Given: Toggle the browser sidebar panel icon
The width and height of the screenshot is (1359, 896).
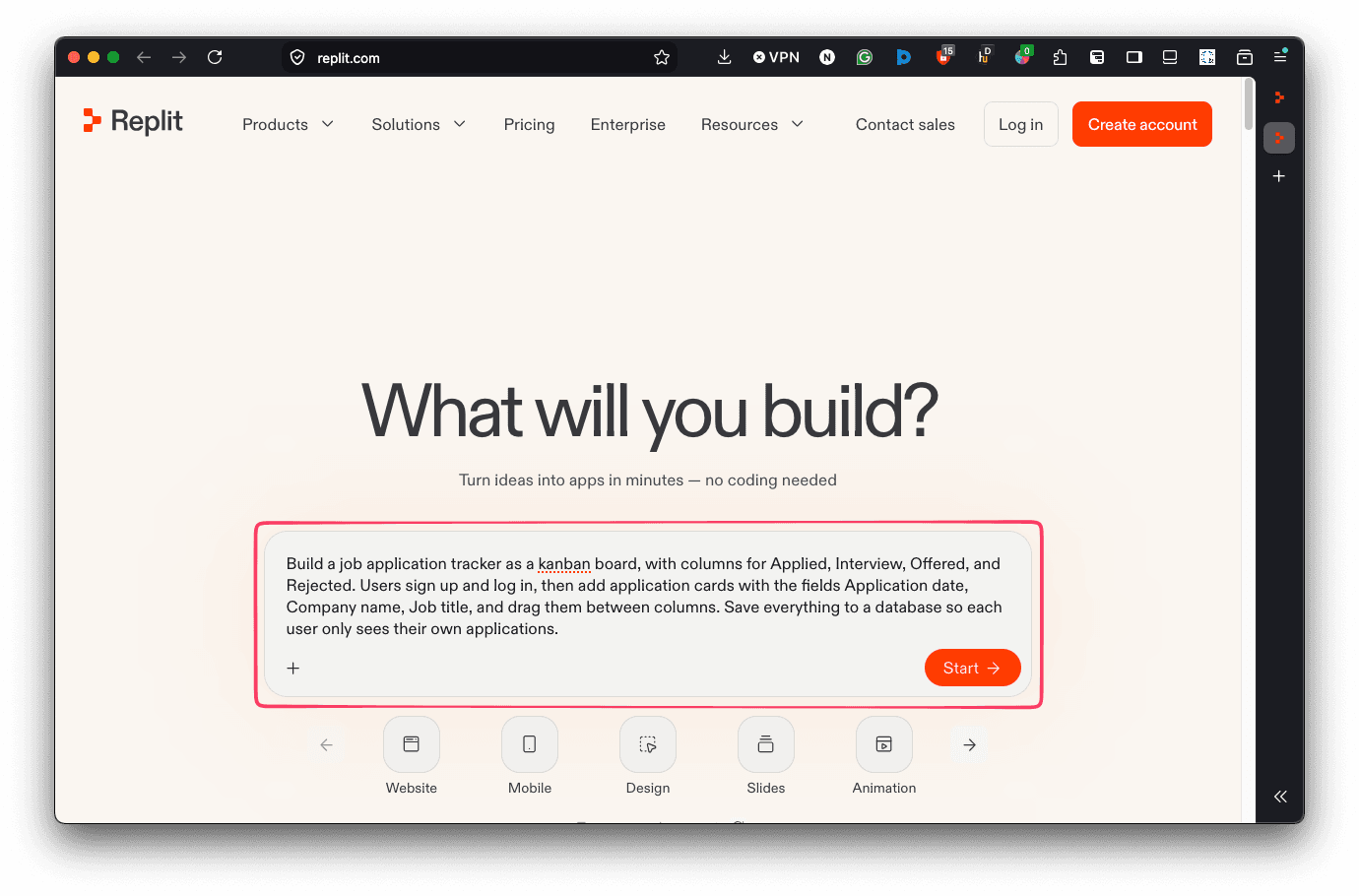Looking at the screenshot, I should coord(1134,57).
